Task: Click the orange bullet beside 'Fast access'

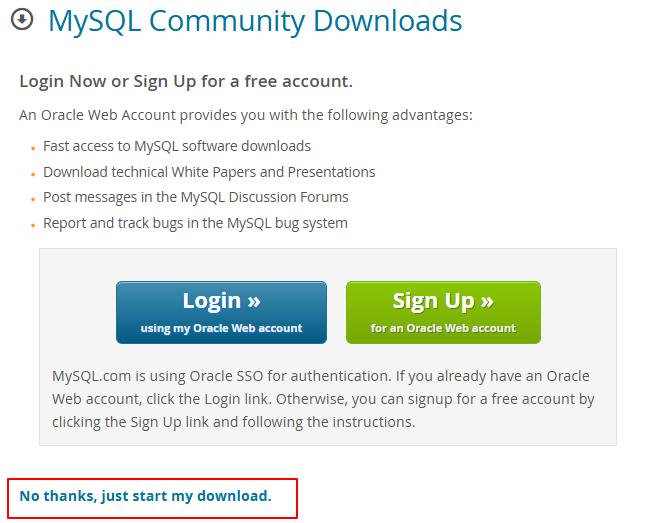Action: coord(34,148)
